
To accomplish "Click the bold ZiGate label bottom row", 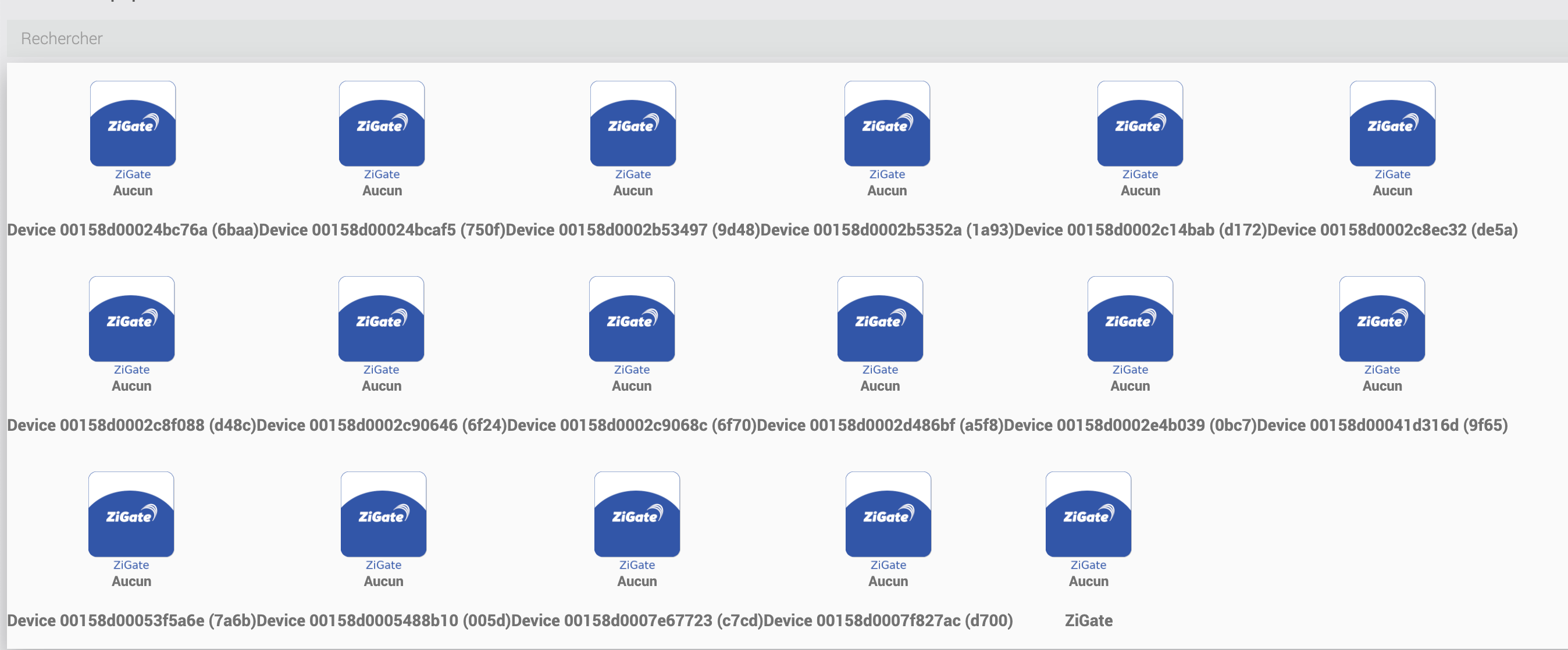I will 1088,620.
